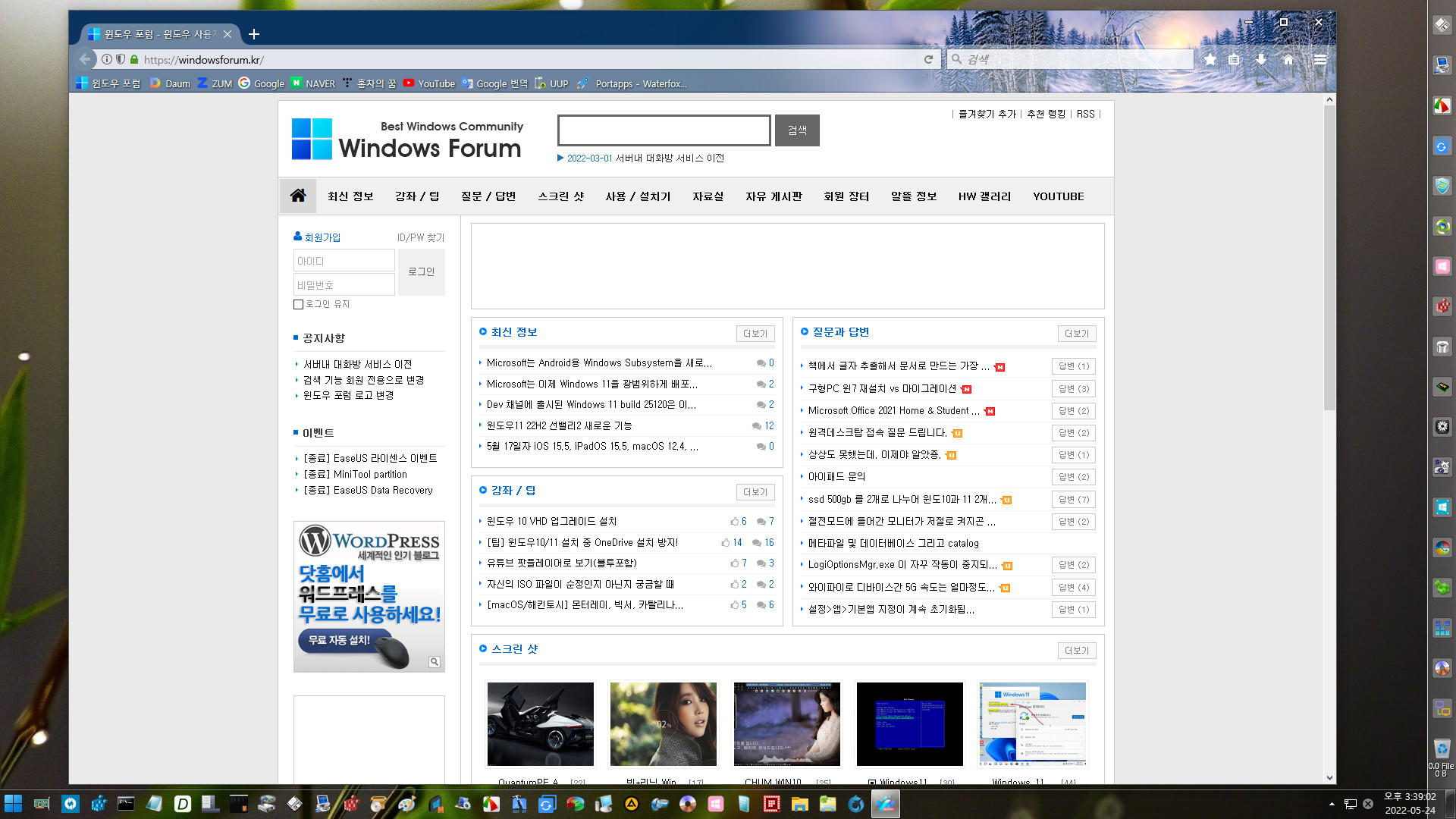Open Windows Forum logo image
The width and height of the screenshot is (1456, 819).
point(407,139)
